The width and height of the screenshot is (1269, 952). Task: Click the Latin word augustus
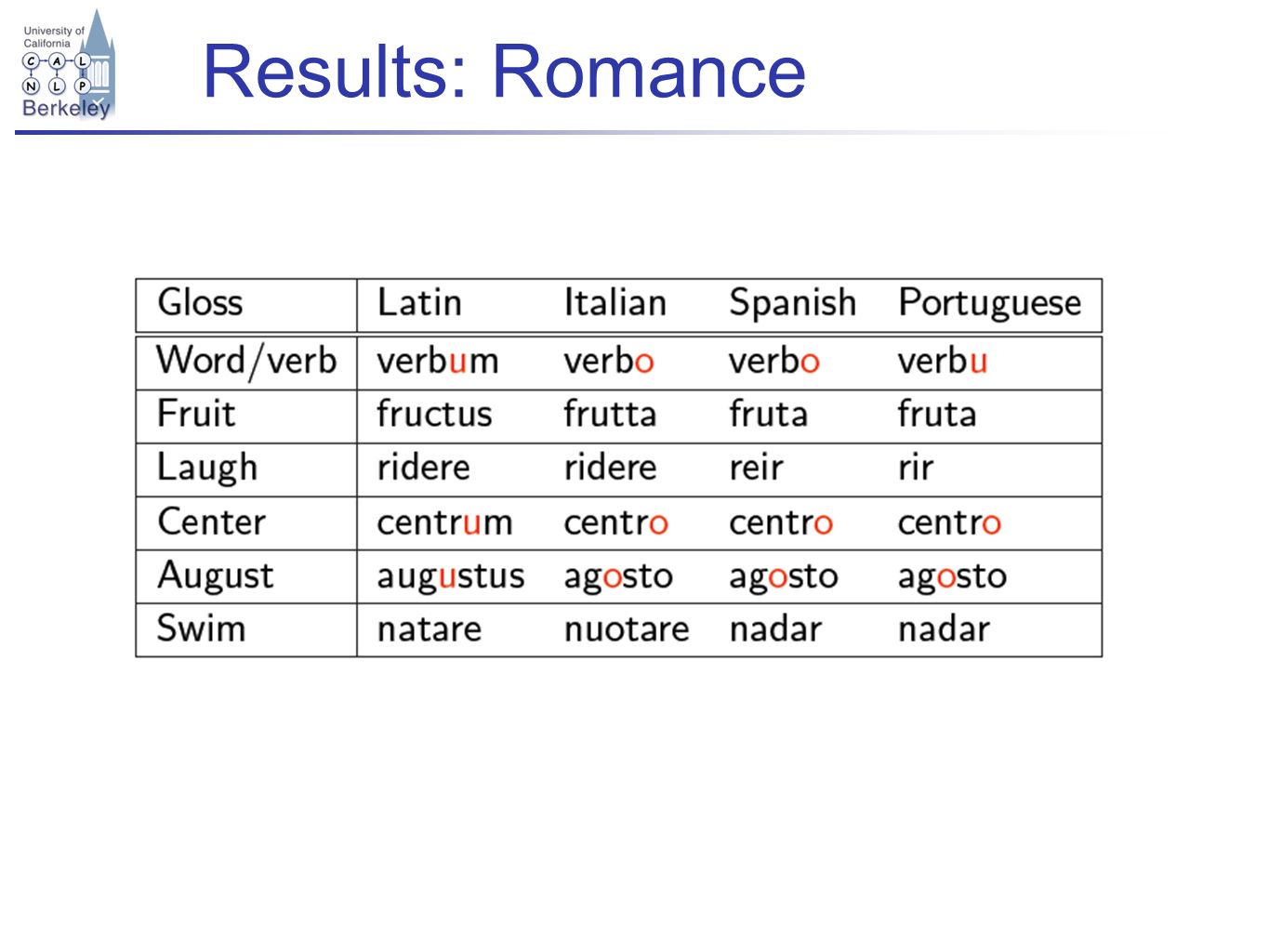[x=450, y=576]
